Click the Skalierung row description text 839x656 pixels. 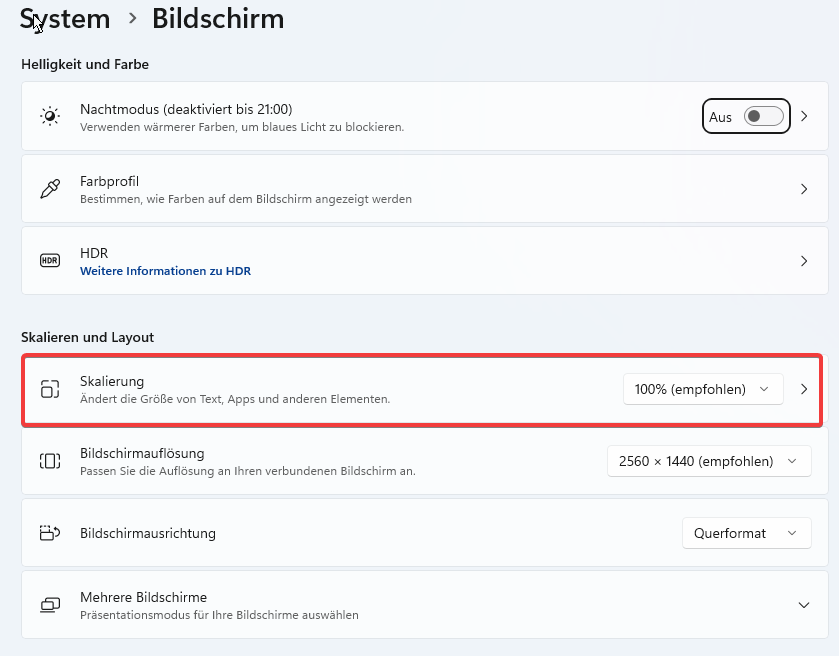(235, 399)
